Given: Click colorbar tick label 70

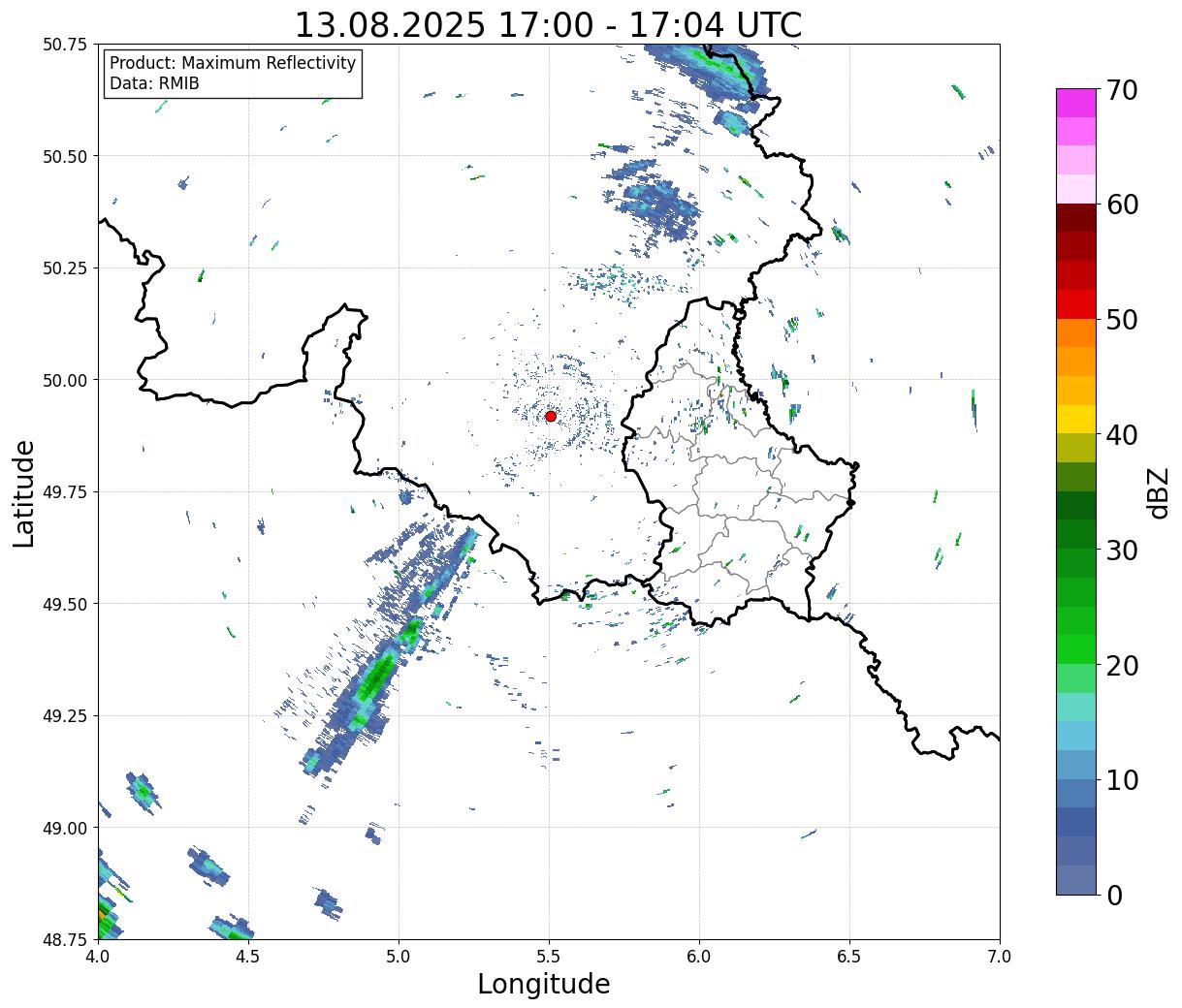Looking at the screenshot, I should coord(1122,90).
